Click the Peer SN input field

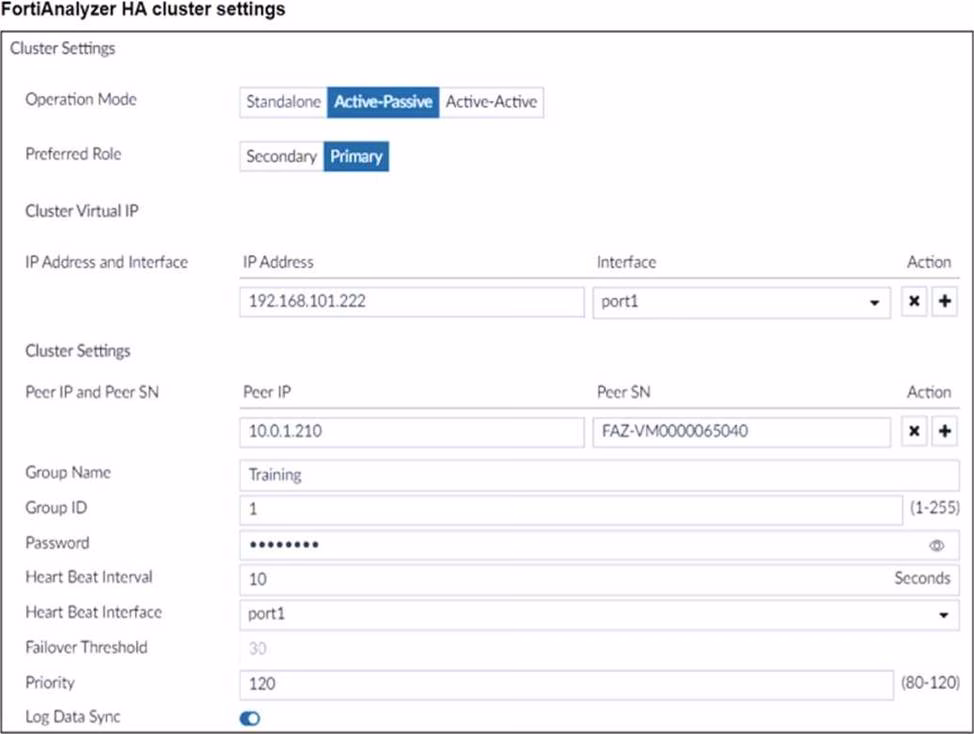click(740, 432)
